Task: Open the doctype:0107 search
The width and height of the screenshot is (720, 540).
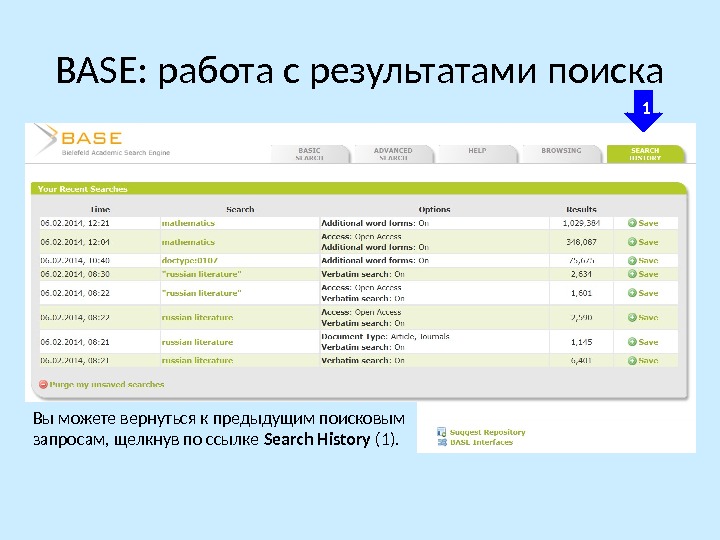Action: tap(190, 260)
